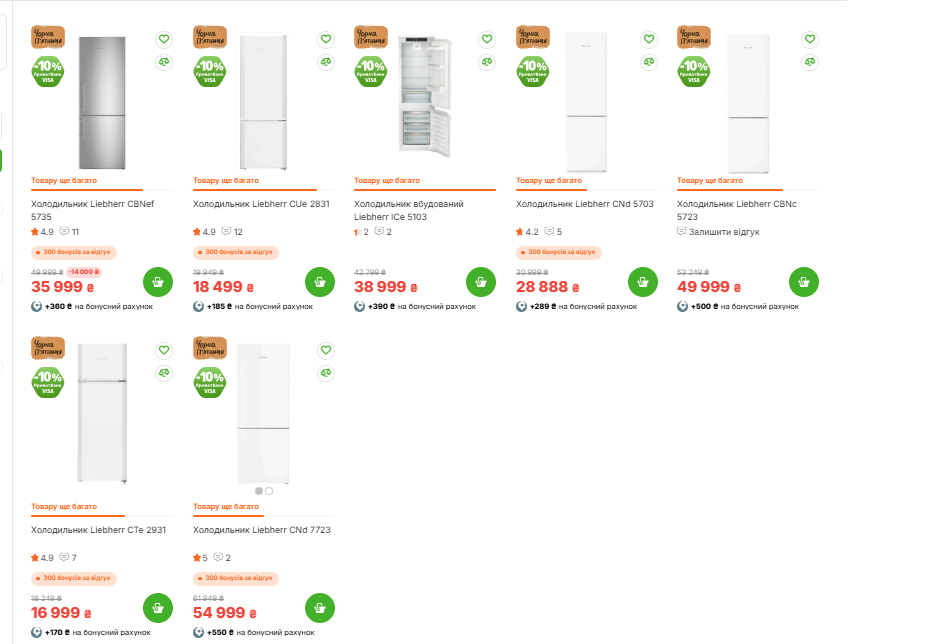
Task: Click Залишити відгук for CBNc 5723
Action: pos(724,232)
